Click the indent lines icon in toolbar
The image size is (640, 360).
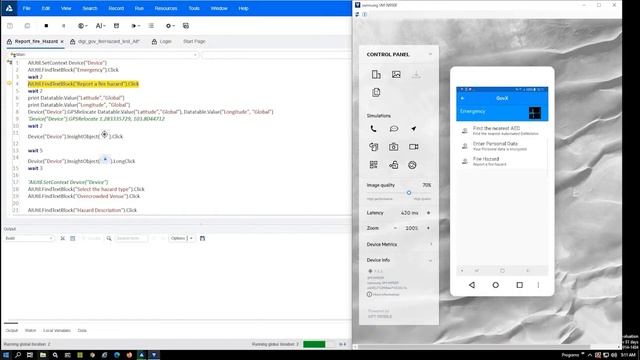pyautogui.click(x=151, y=26)
